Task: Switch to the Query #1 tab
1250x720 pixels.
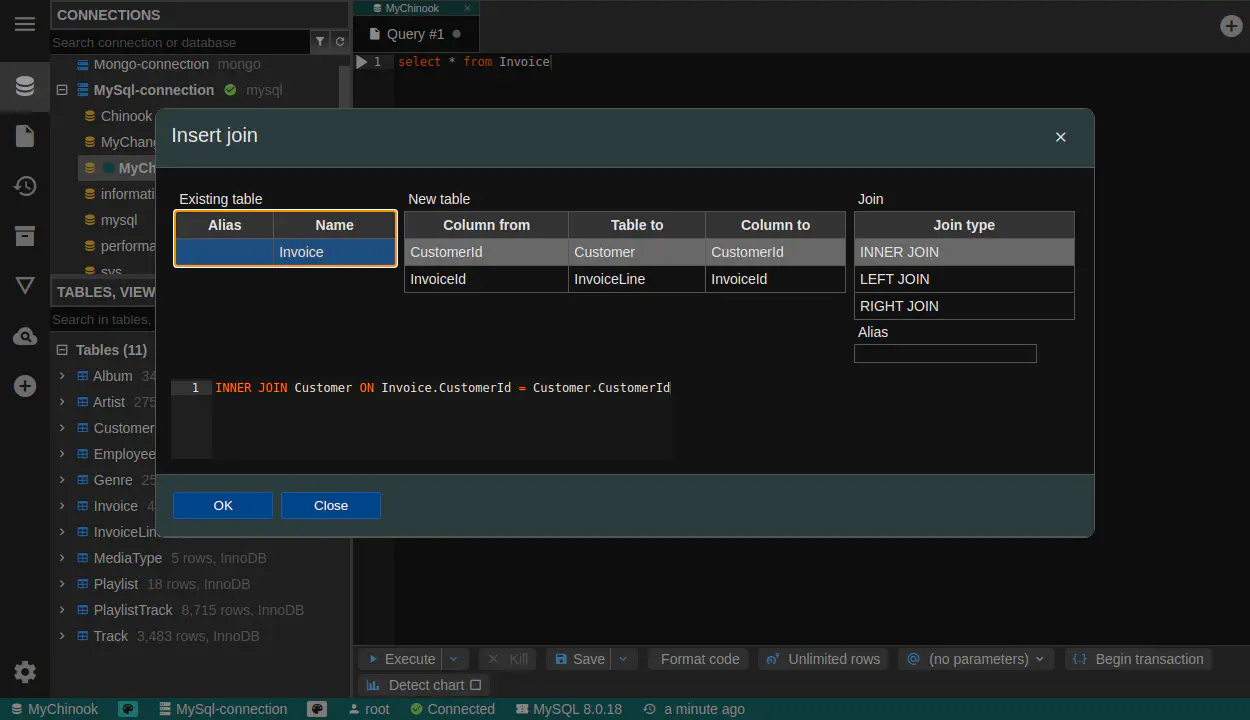Action: 415,34
